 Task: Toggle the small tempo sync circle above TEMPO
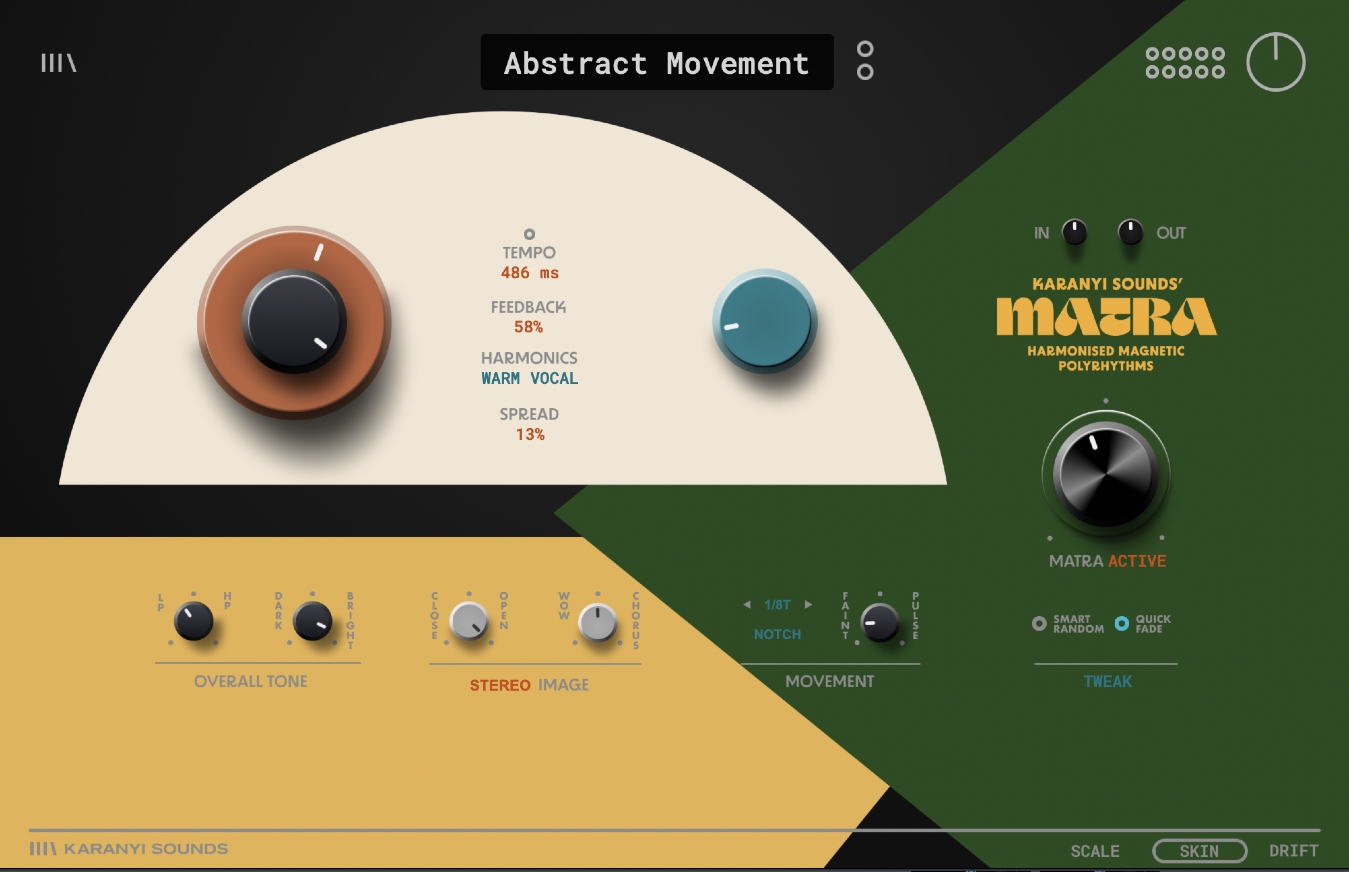click(529, 234)
